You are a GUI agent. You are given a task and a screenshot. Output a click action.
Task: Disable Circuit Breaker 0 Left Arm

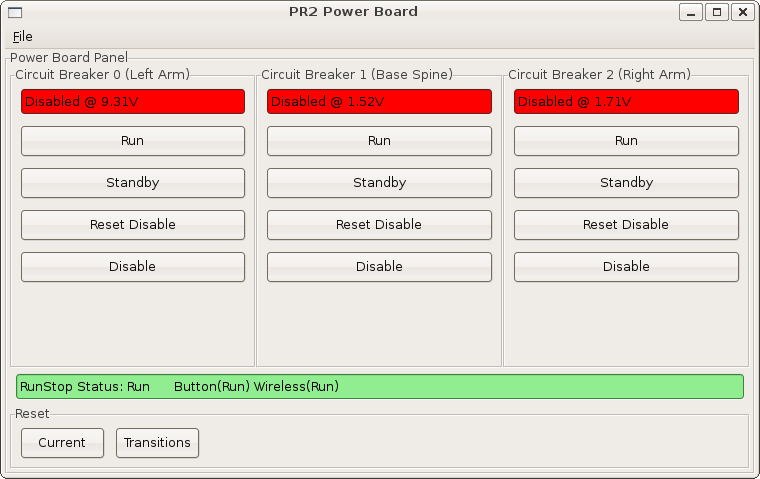(133, 267)
